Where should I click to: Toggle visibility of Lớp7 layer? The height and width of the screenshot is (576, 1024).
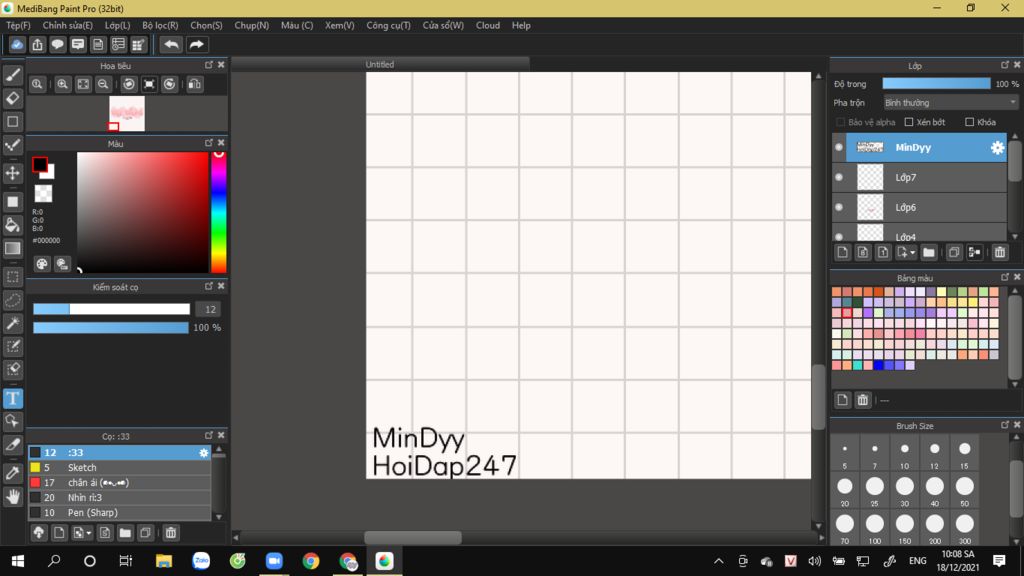[839, 177]
